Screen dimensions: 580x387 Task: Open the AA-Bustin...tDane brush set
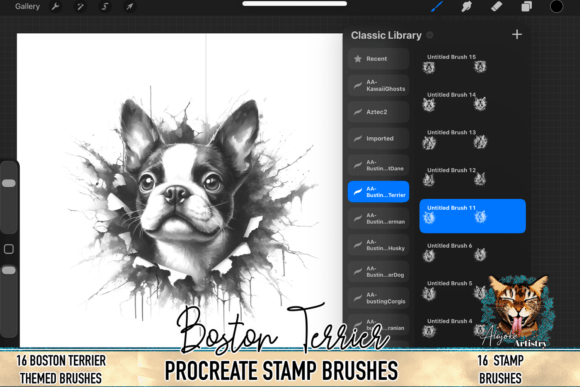click(378, 165)
